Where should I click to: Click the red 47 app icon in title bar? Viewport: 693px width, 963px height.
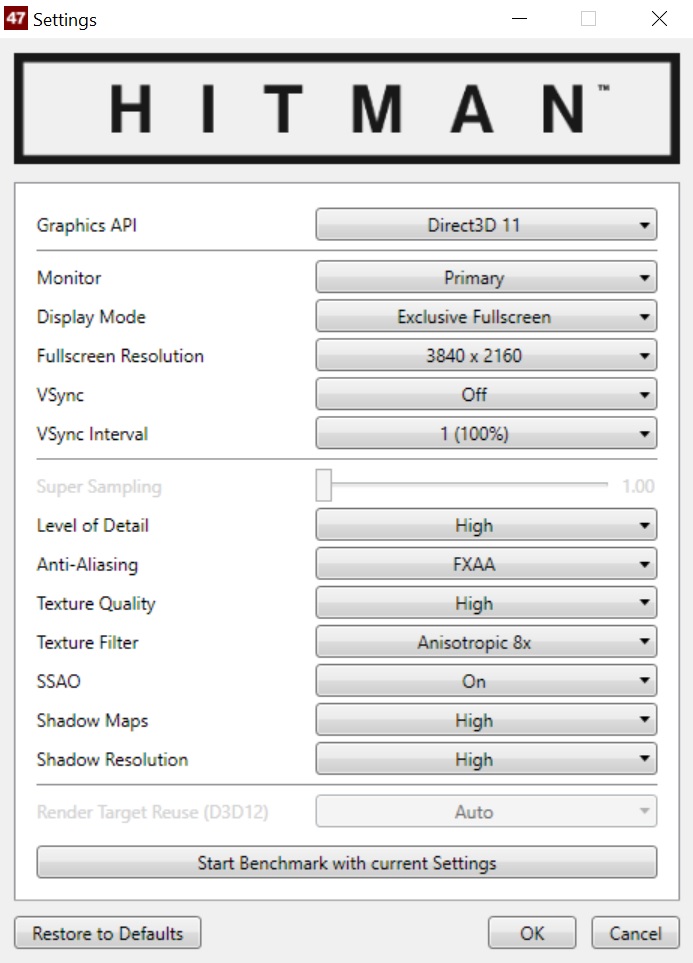pos(15,18)
